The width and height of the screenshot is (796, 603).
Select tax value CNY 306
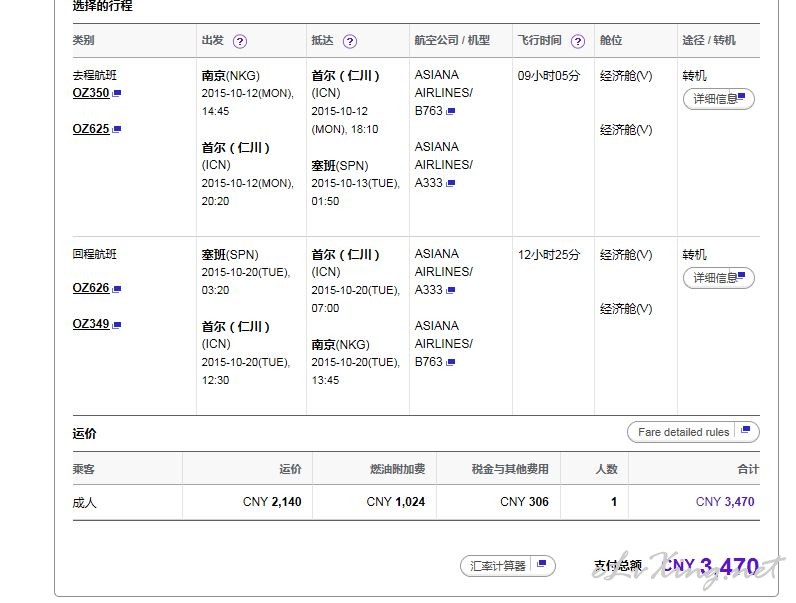(524, 501)
